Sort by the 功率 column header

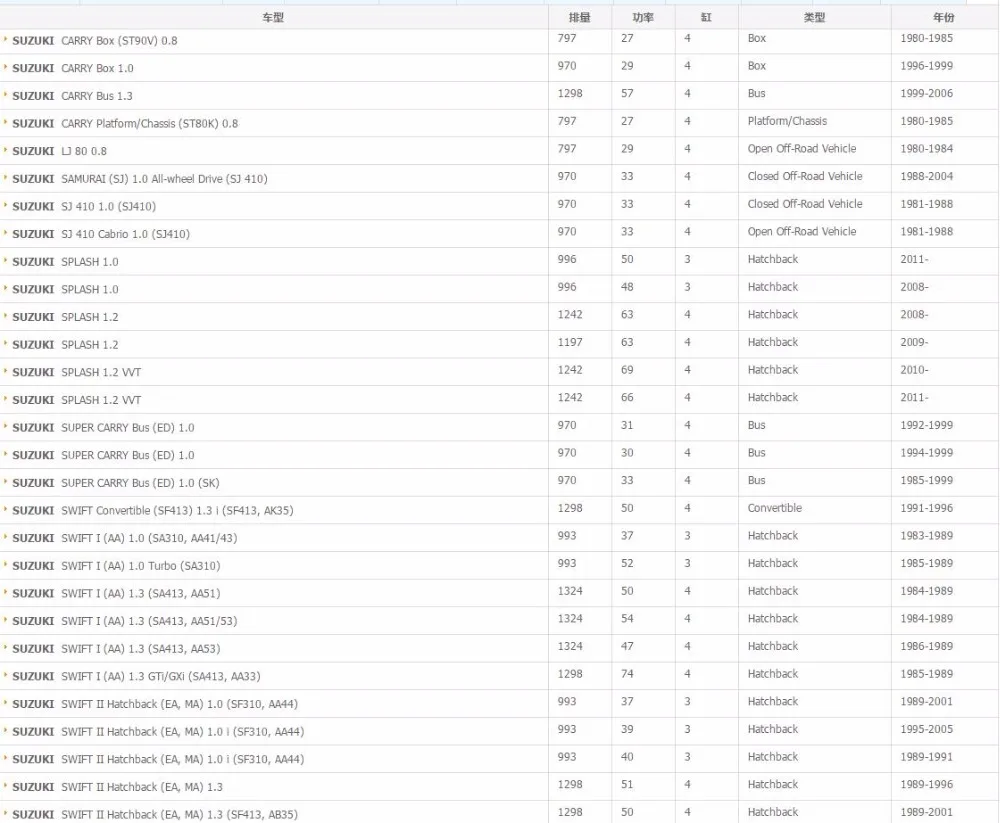643,17
